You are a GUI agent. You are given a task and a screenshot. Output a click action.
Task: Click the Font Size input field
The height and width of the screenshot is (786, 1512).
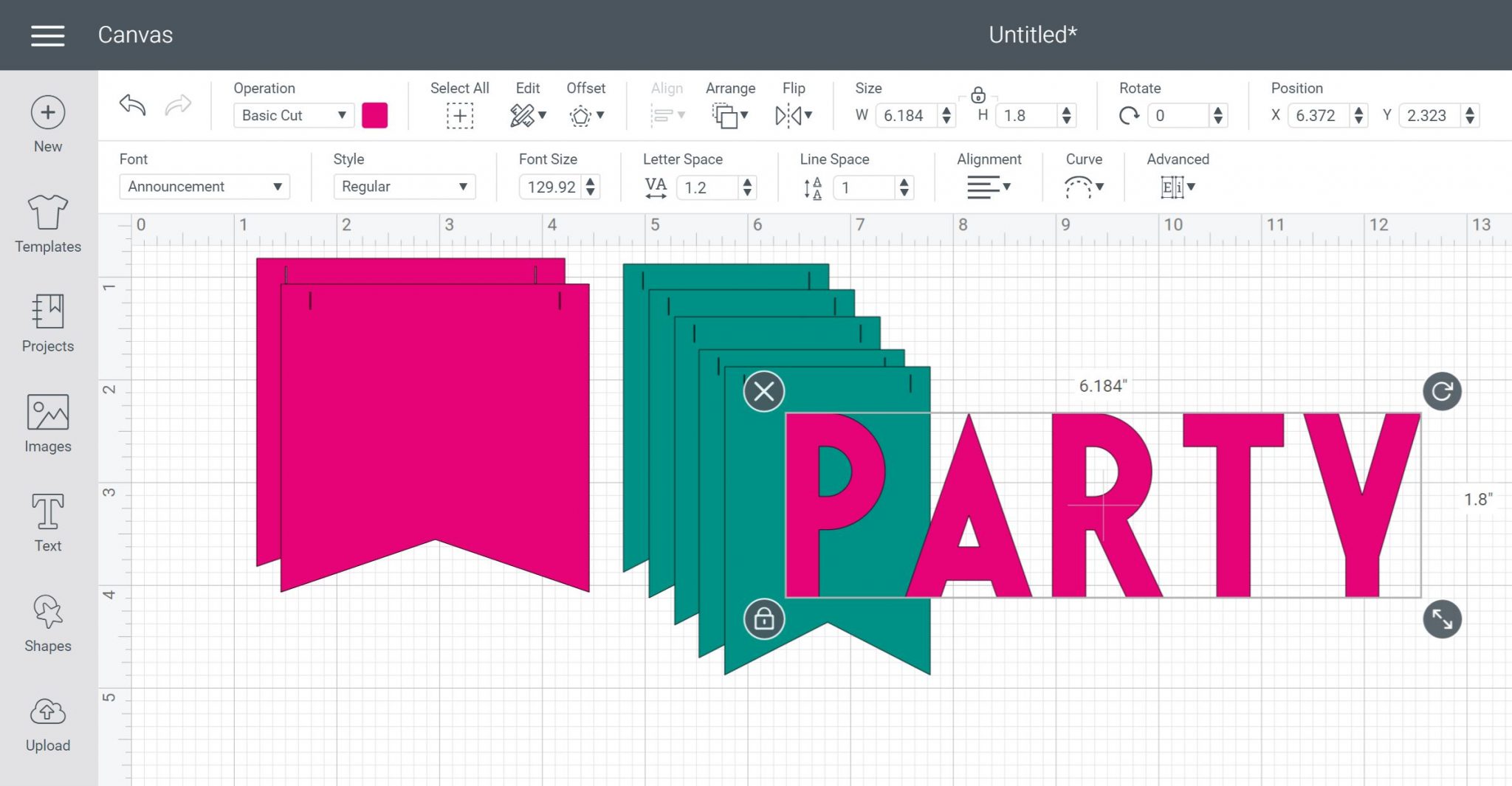tap(551, 187)
